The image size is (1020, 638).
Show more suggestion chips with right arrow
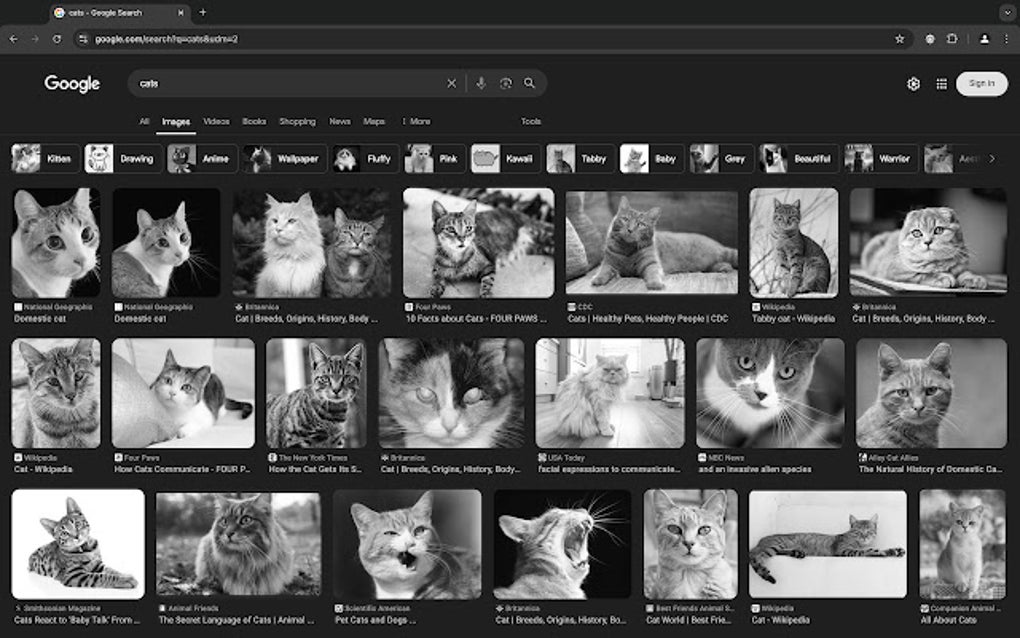coord(992,159)
